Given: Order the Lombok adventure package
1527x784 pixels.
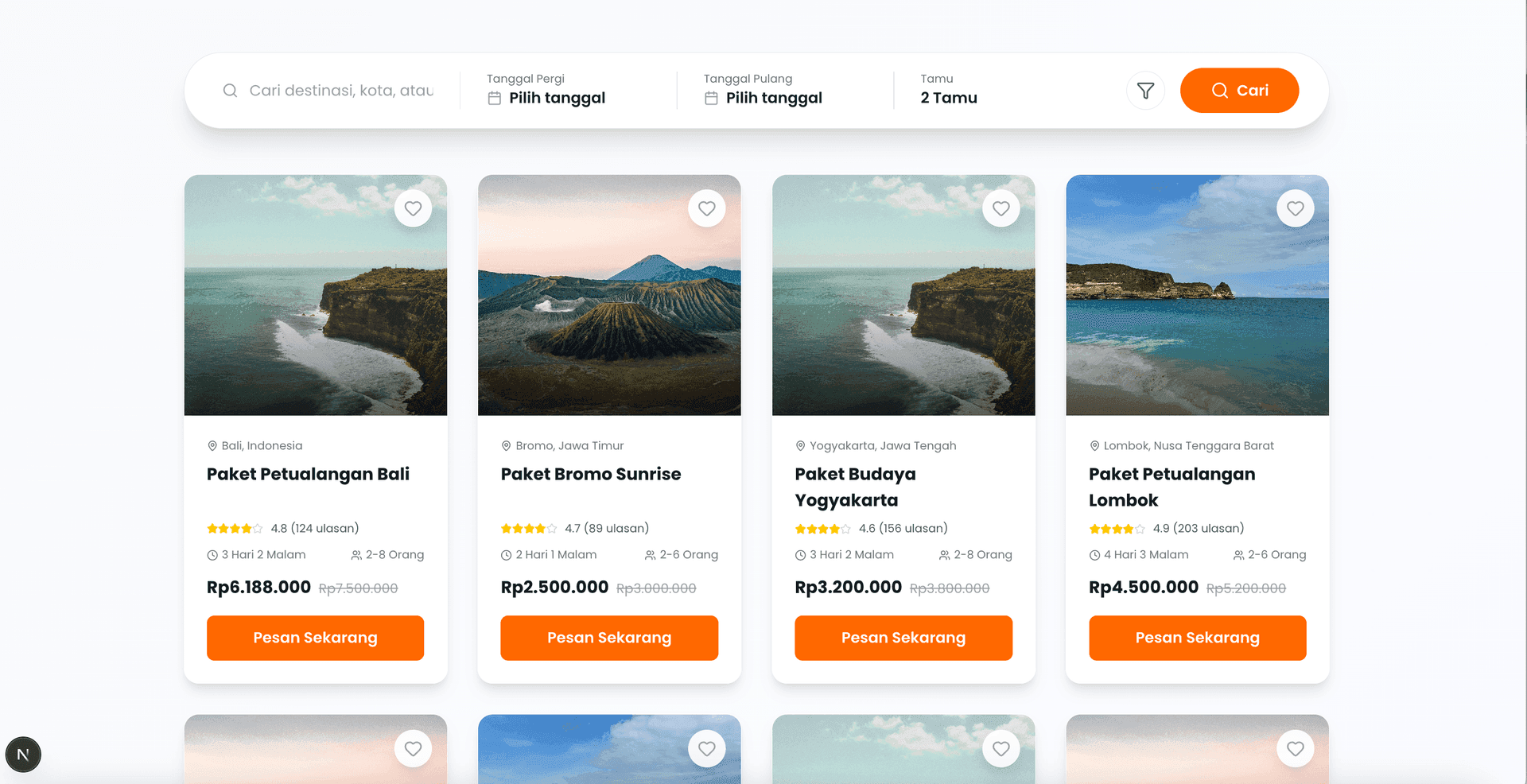Looking at the screenshot, I should [x=1197, y=638].
